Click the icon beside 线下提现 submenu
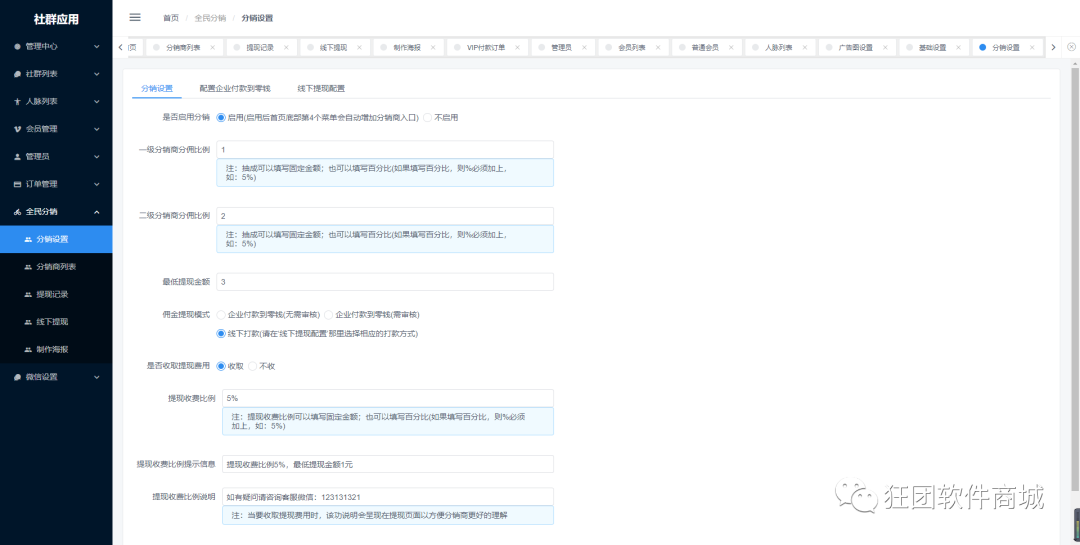The width and height of the screenshot is (1080, 545). (x=28, y=322)
